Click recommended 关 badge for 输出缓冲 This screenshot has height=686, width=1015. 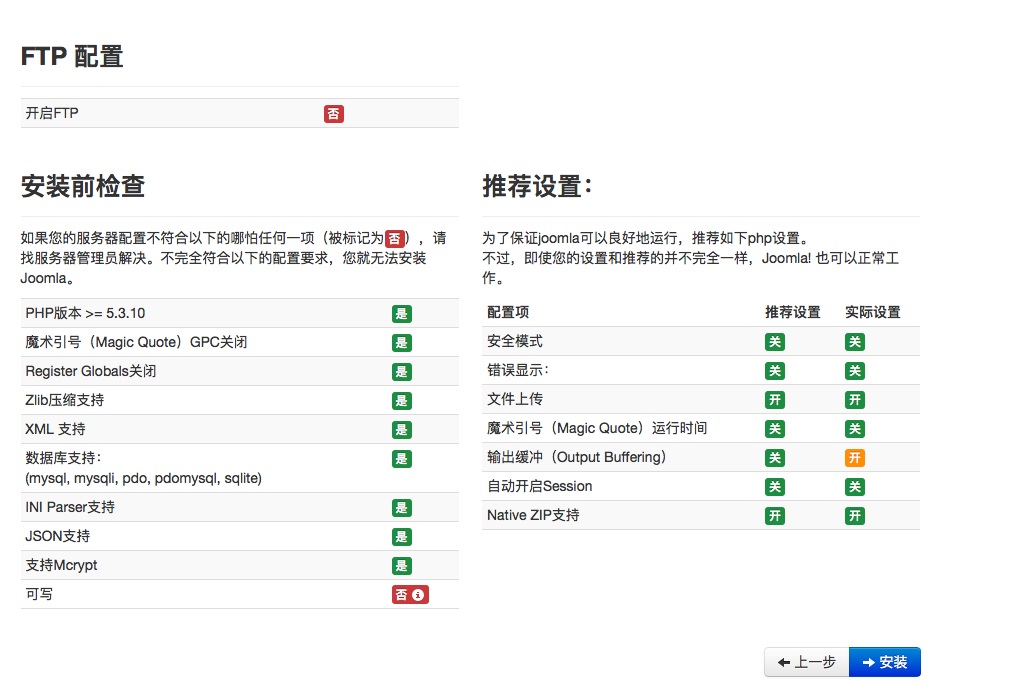tap(774, 458)
